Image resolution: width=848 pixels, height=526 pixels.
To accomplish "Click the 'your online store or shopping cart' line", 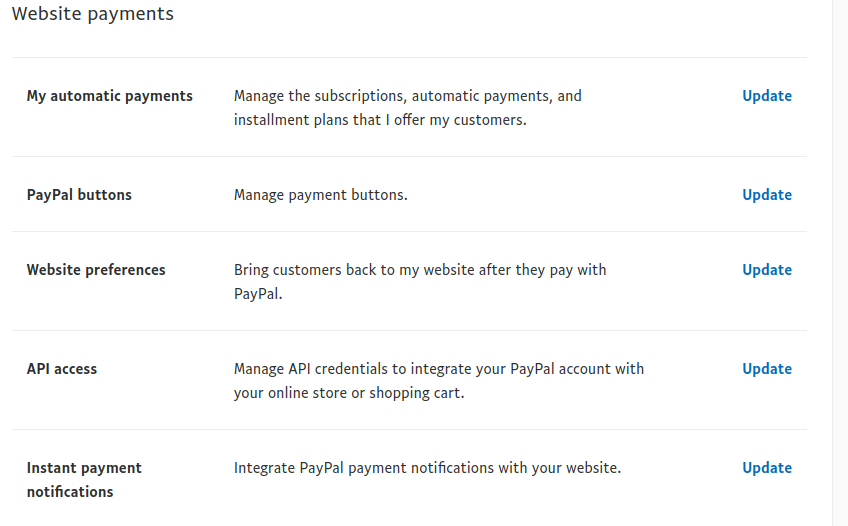I will (x=349, y=393).
